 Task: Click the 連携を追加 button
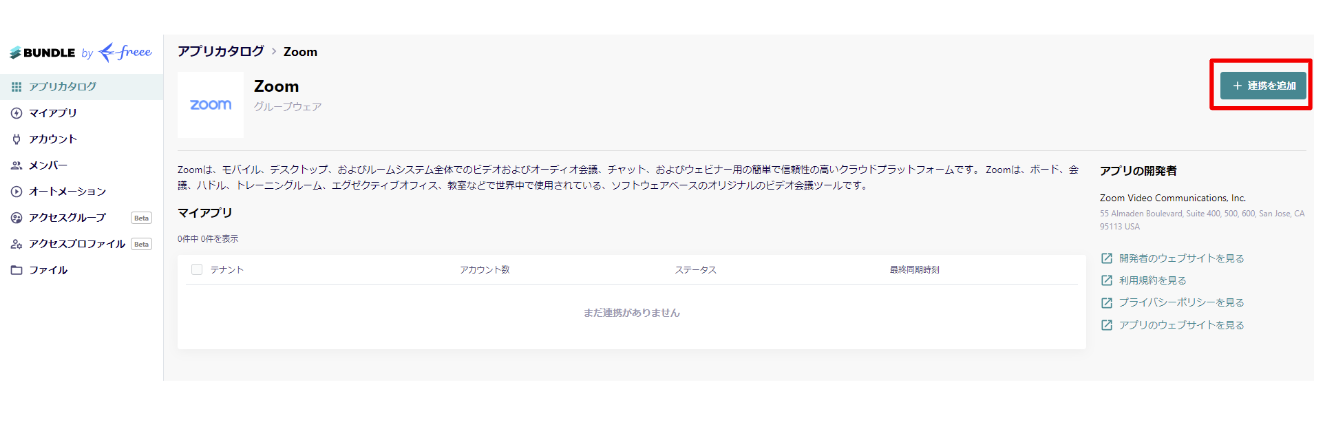[1262, 86]
